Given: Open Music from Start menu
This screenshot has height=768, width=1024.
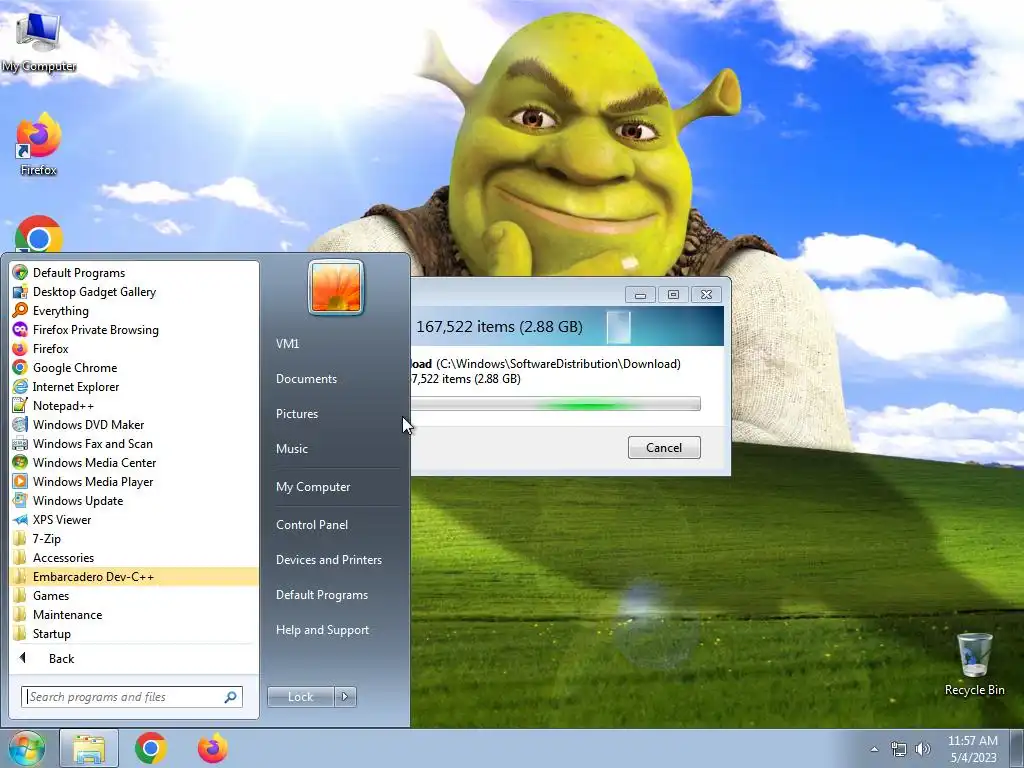Looking at the screenshot, I should click(x=291, y=449).
